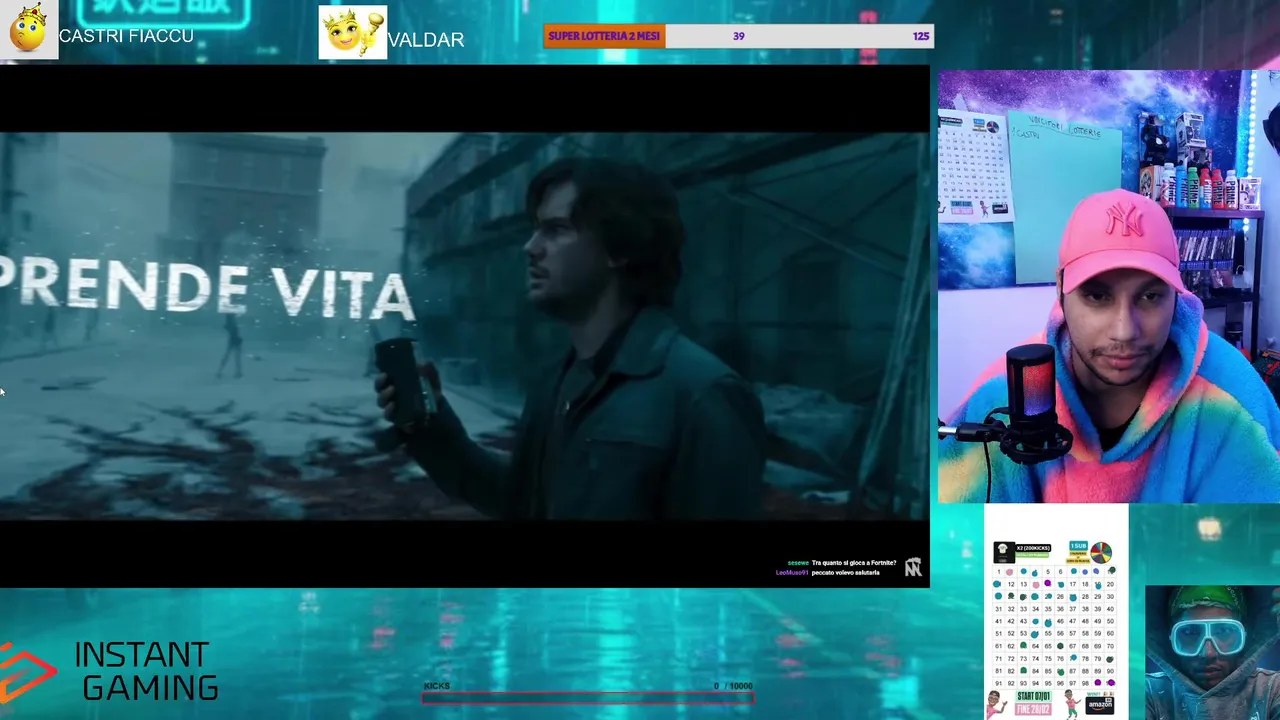1280x720 pixels.
Task: Click the waving cartoon character at board bottom-left
Action: 996,705
